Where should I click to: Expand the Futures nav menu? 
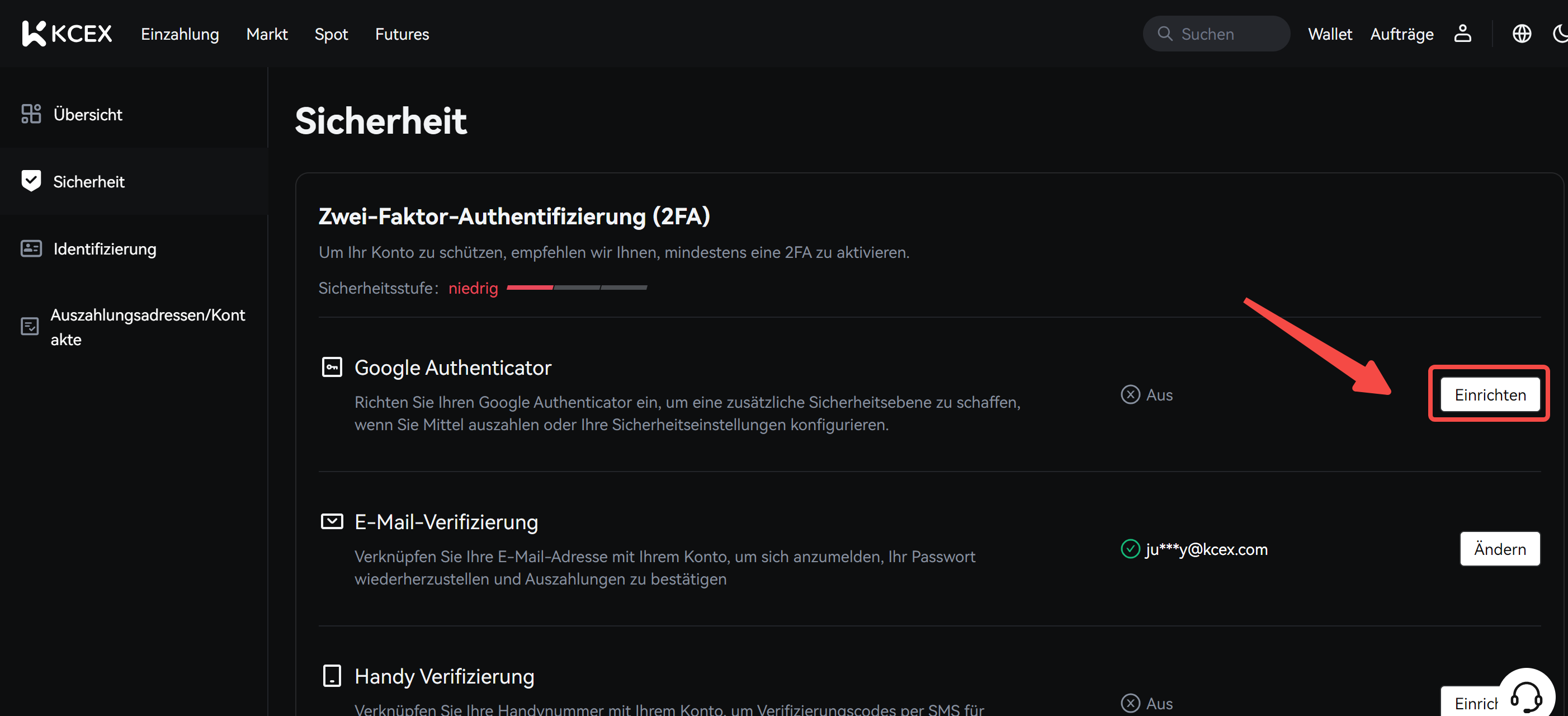[402, 34]
